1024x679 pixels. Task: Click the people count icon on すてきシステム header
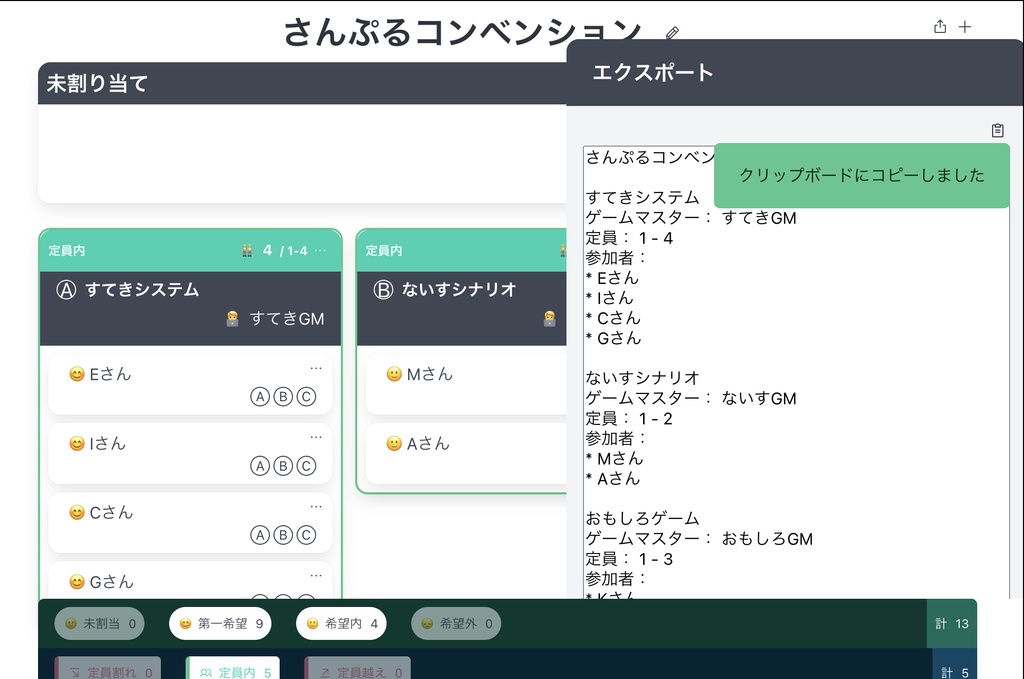(247, 250)
